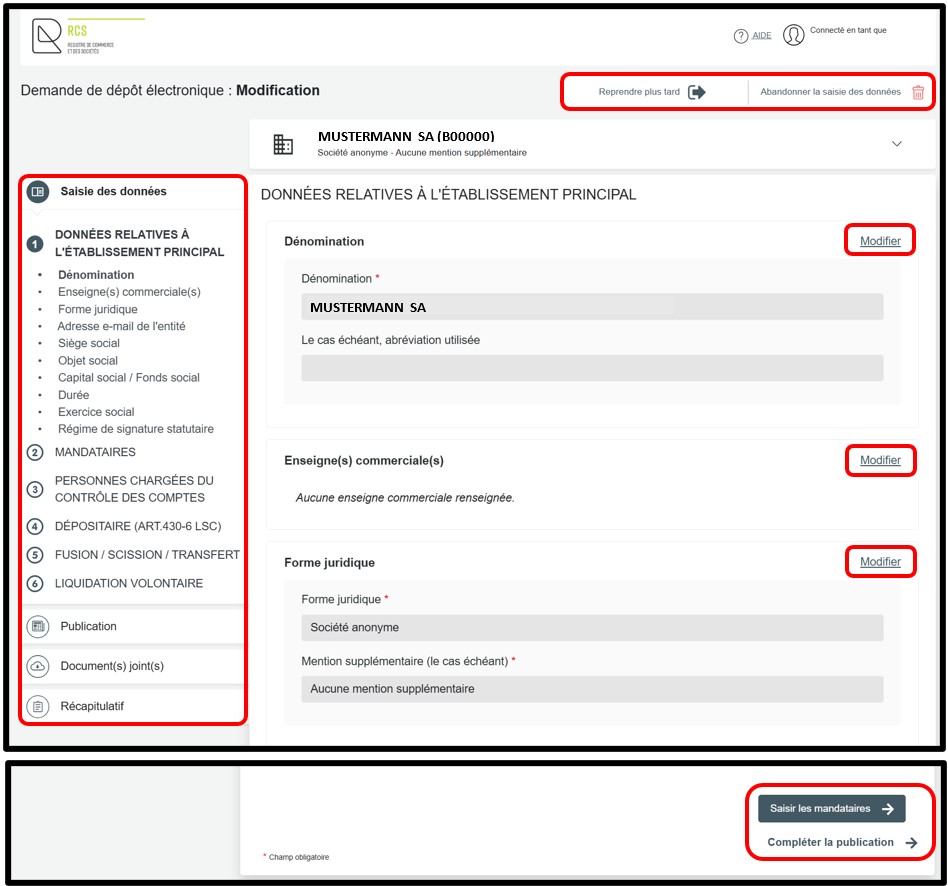Expand step 6 LIQUIDATION VOLONTAIRE
Image resolution: width=948 pixels, height=886 pixels.
(128, 584)
